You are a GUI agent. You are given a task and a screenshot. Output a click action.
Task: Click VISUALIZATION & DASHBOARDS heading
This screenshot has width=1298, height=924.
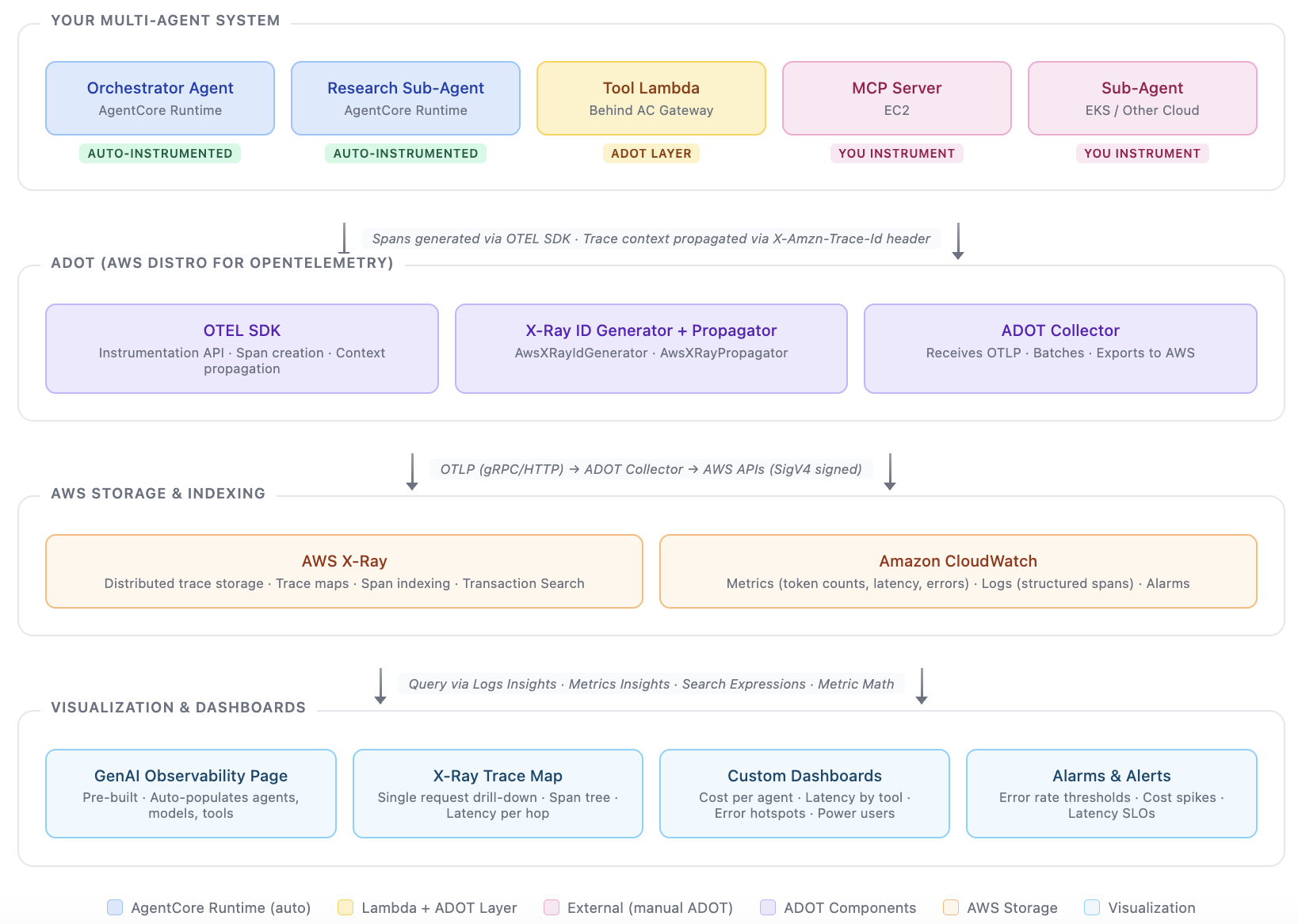click(178, 708)
